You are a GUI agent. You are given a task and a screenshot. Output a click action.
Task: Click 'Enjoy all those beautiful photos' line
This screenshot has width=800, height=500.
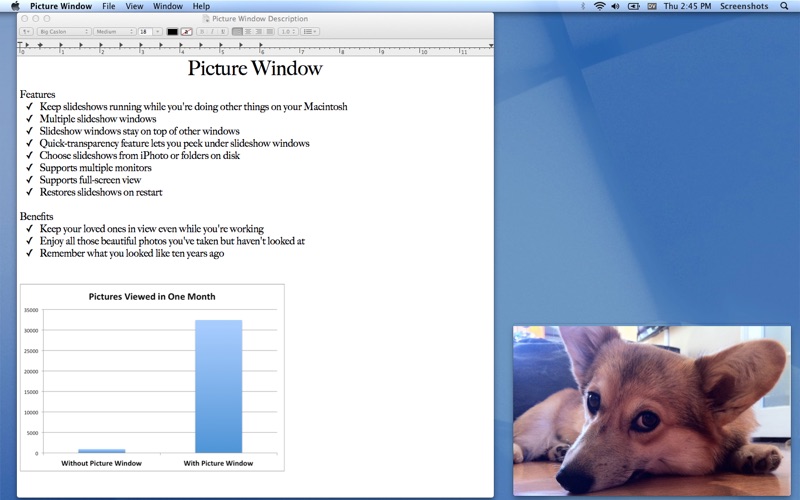point(172,241)
